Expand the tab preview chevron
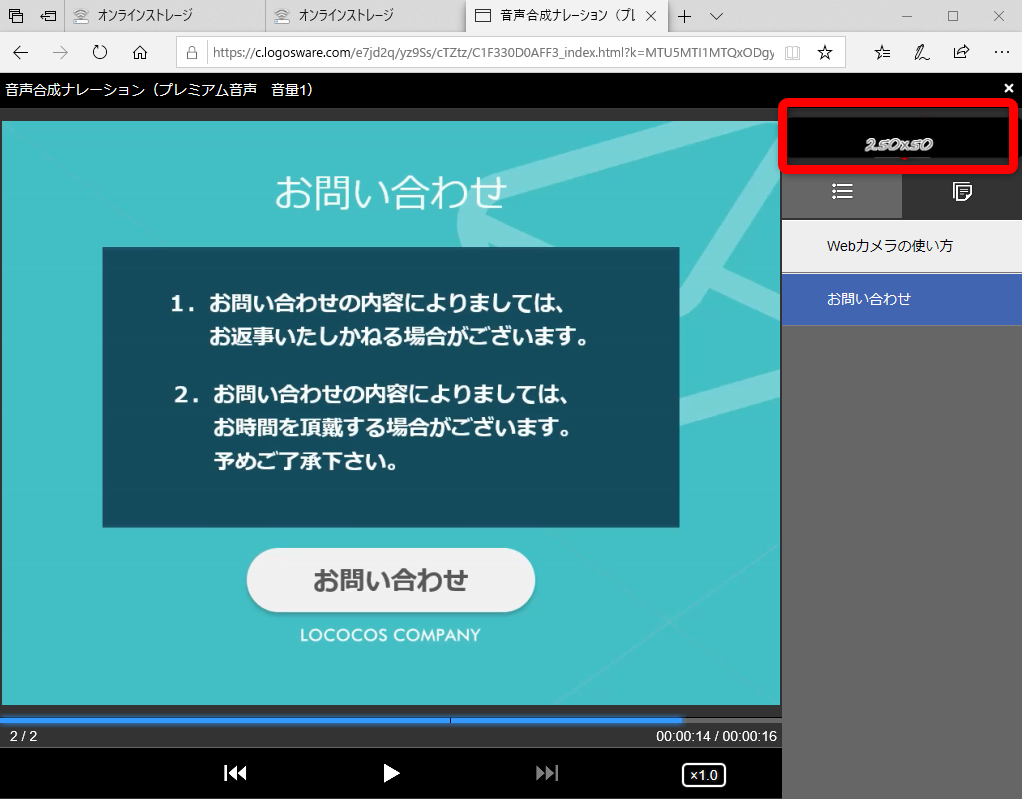The width and height of the screenshot is (1022, 799). point(716,16)
